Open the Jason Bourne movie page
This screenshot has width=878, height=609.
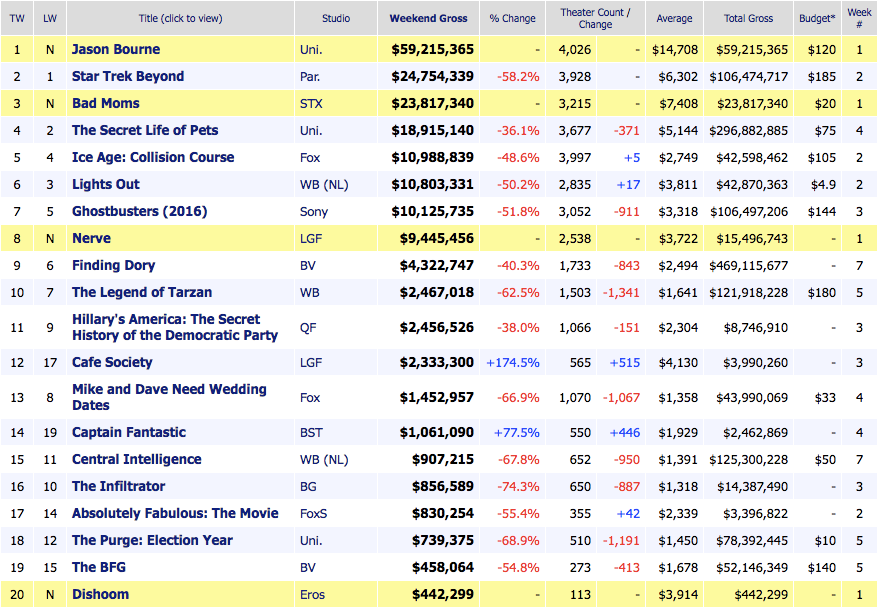[116, 49]
